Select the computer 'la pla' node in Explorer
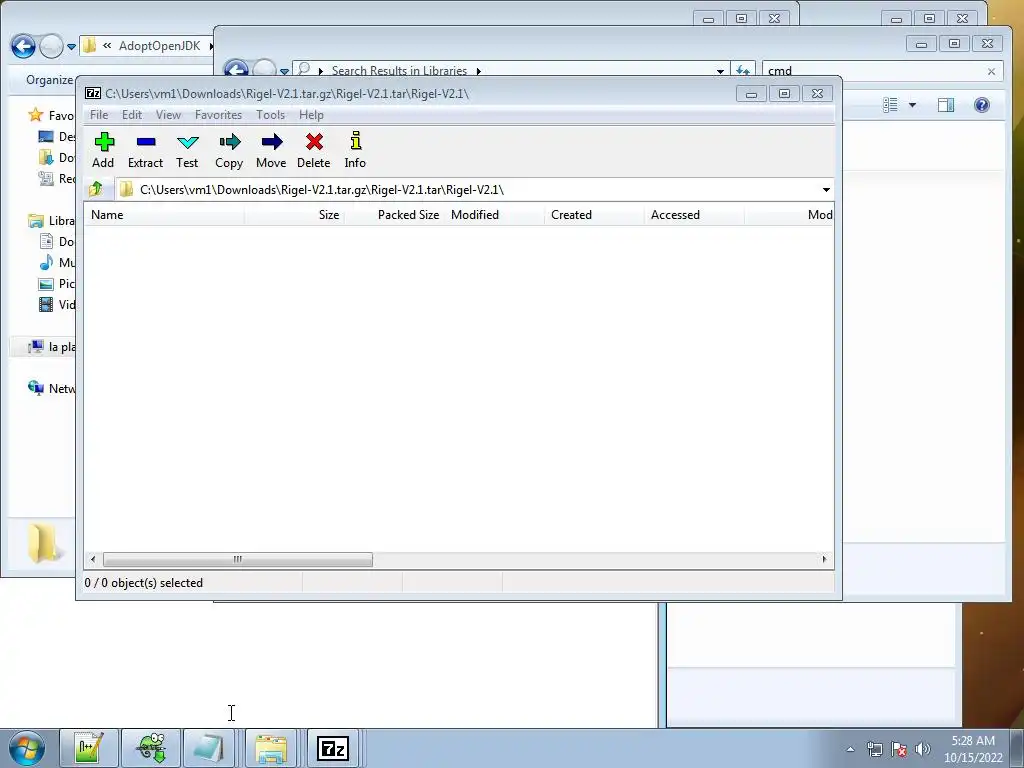 point(52,347)
